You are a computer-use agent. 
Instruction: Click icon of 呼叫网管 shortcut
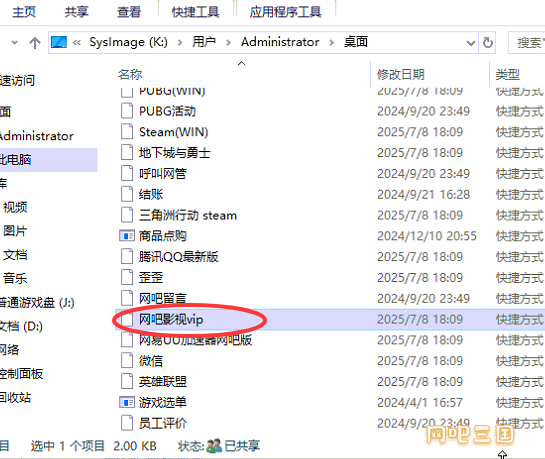click(127, 173)
